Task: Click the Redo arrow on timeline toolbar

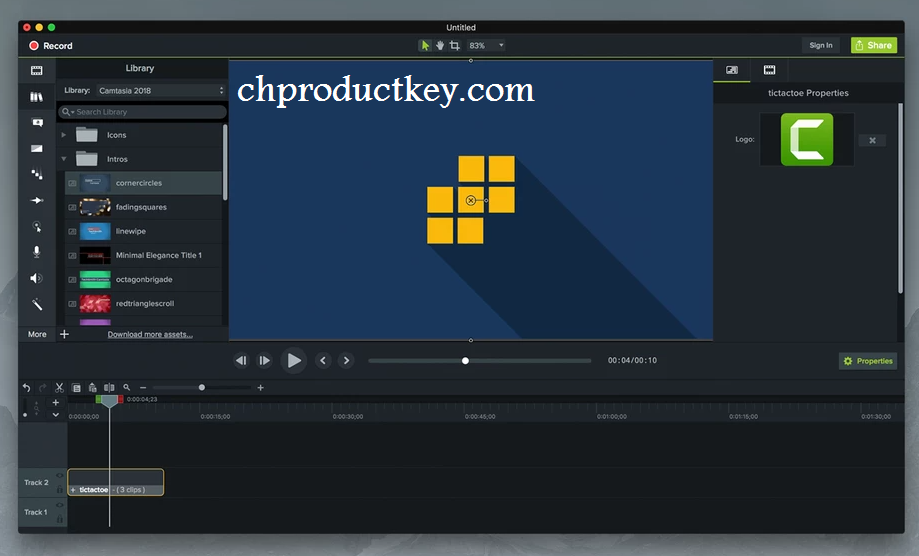Action: (42, 387)
